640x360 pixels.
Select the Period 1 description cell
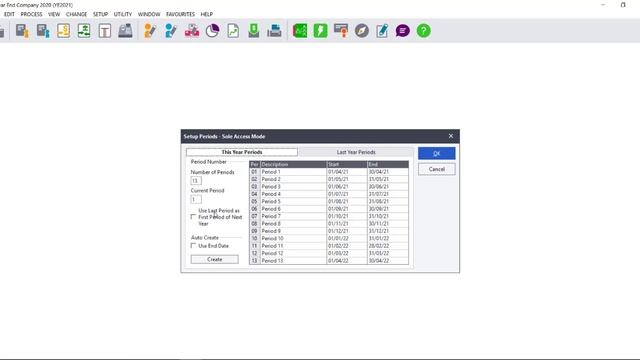[x=293, y=172]
